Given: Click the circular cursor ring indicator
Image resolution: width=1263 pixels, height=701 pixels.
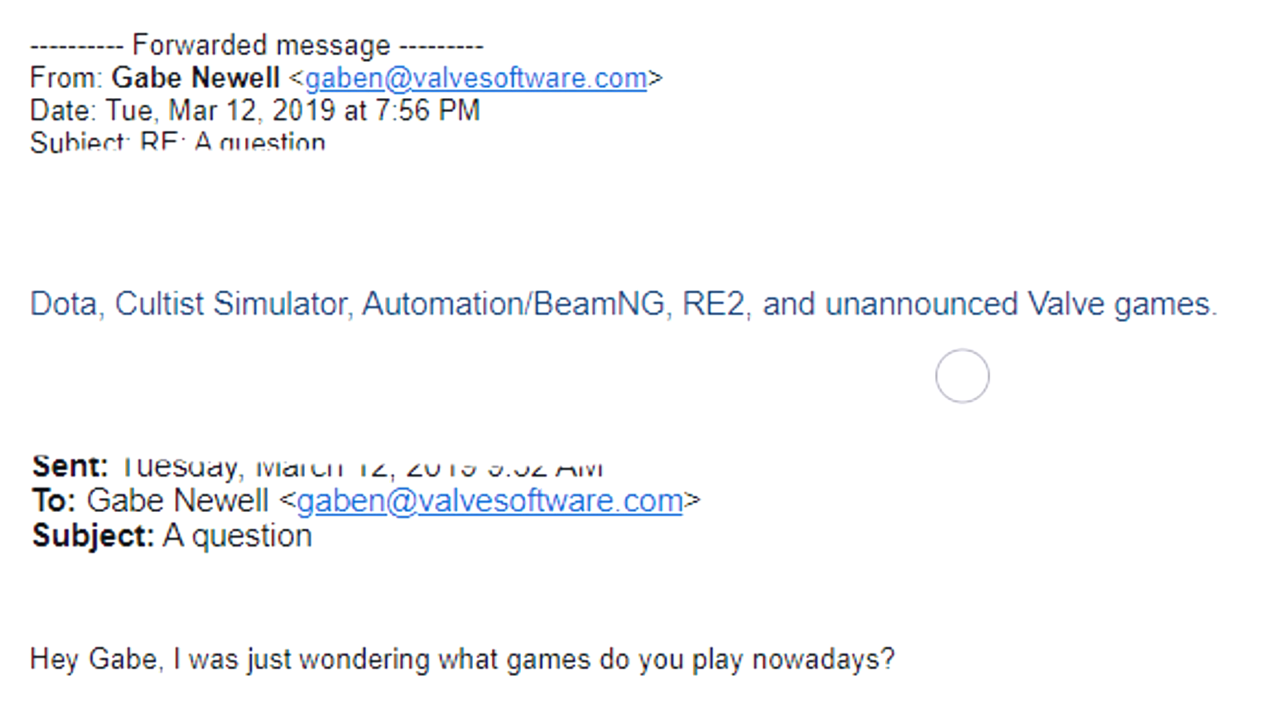Looking at the screenshot, I should [x=962, y=376].
